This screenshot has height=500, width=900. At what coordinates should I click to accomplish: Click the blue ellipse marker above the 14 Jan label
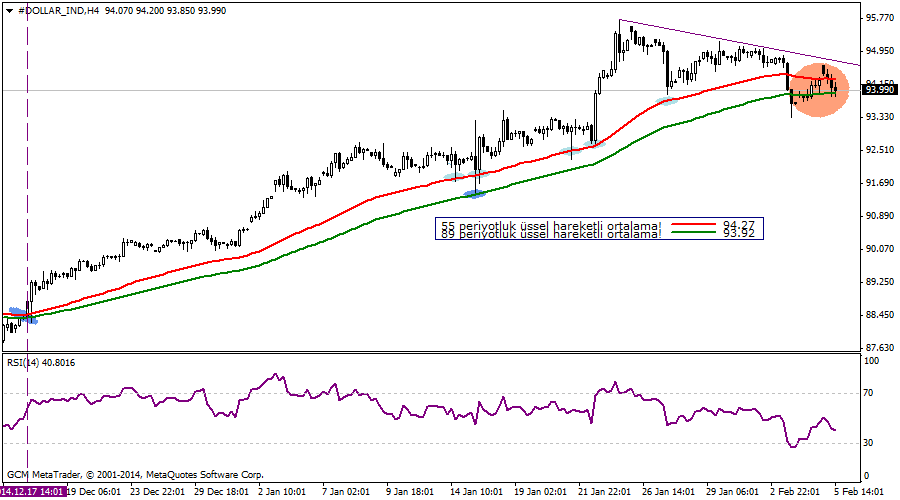472,193
